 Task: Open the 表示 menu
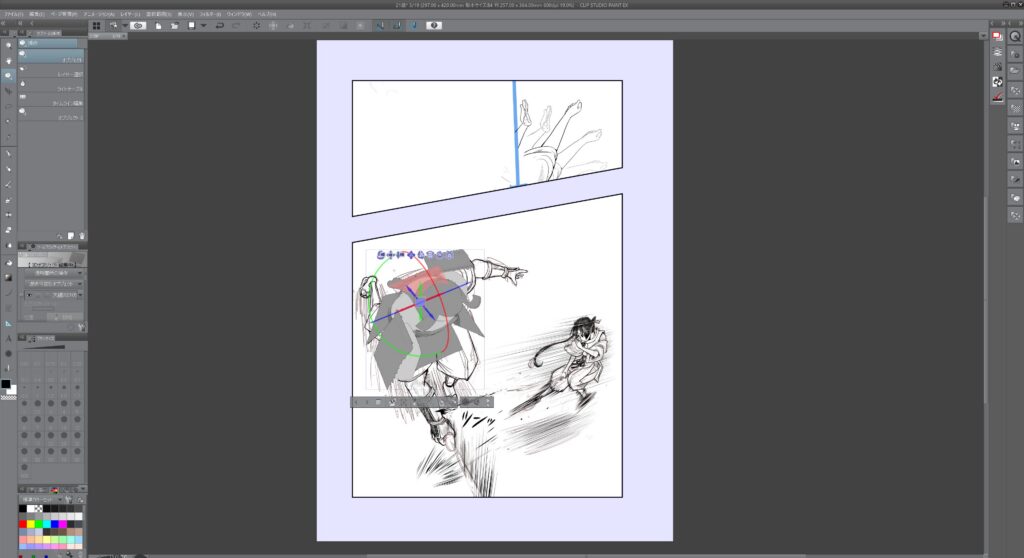point(185,14)
